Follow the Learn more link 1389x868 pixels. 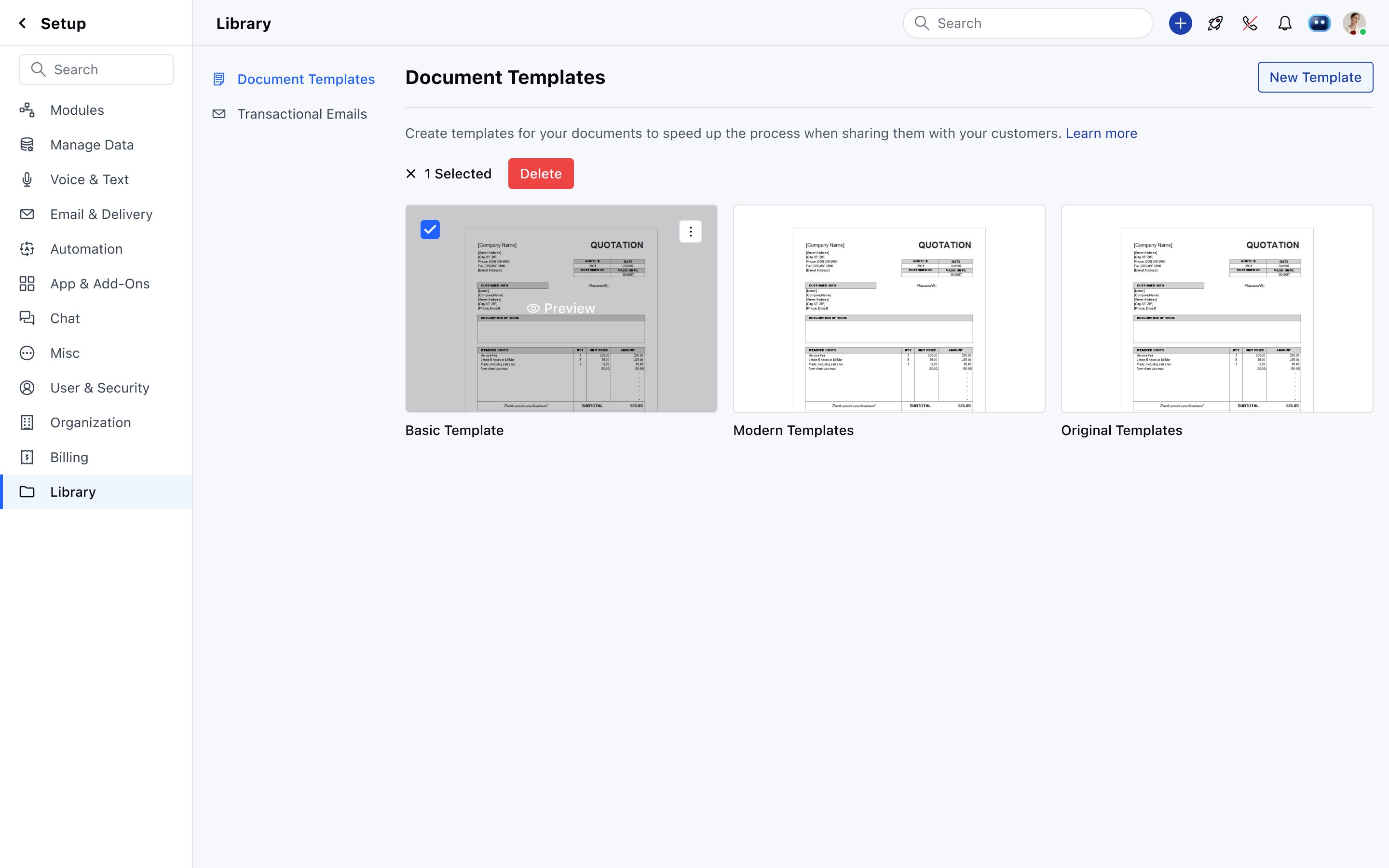[x=1101, y=133]
